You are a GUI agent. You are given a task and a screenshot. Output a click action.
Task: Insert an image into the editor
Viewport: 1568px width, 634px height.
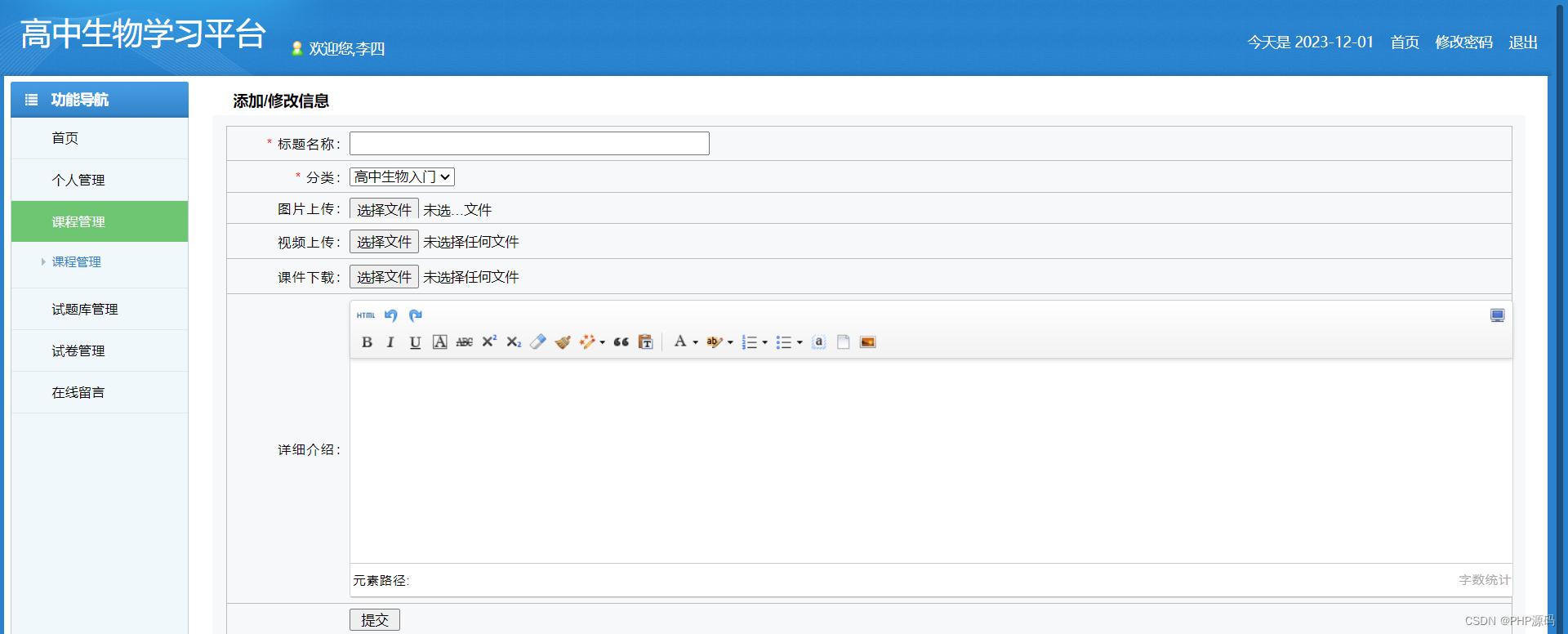coord(867,342)
